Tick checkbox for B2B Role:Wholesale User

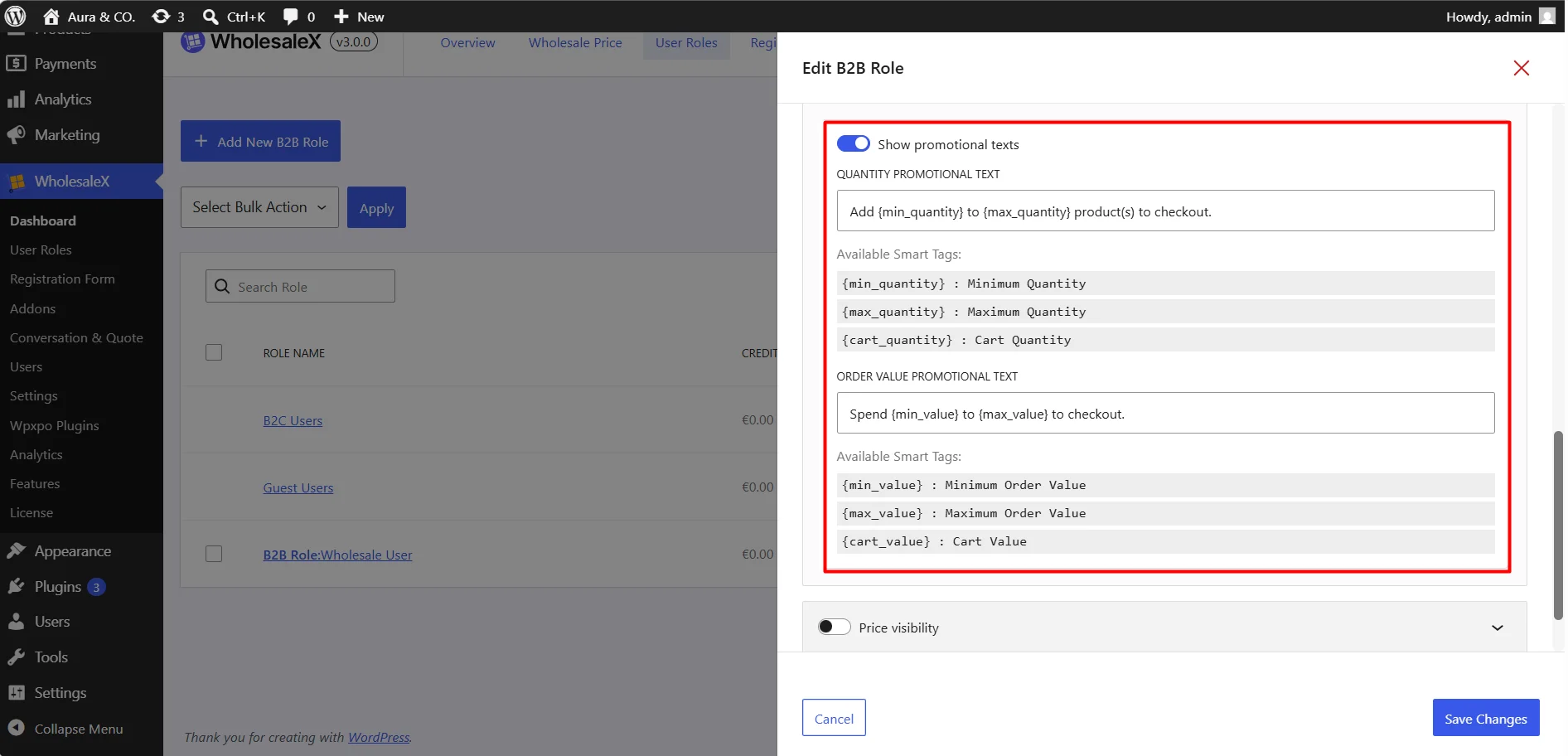click(214, 554)
